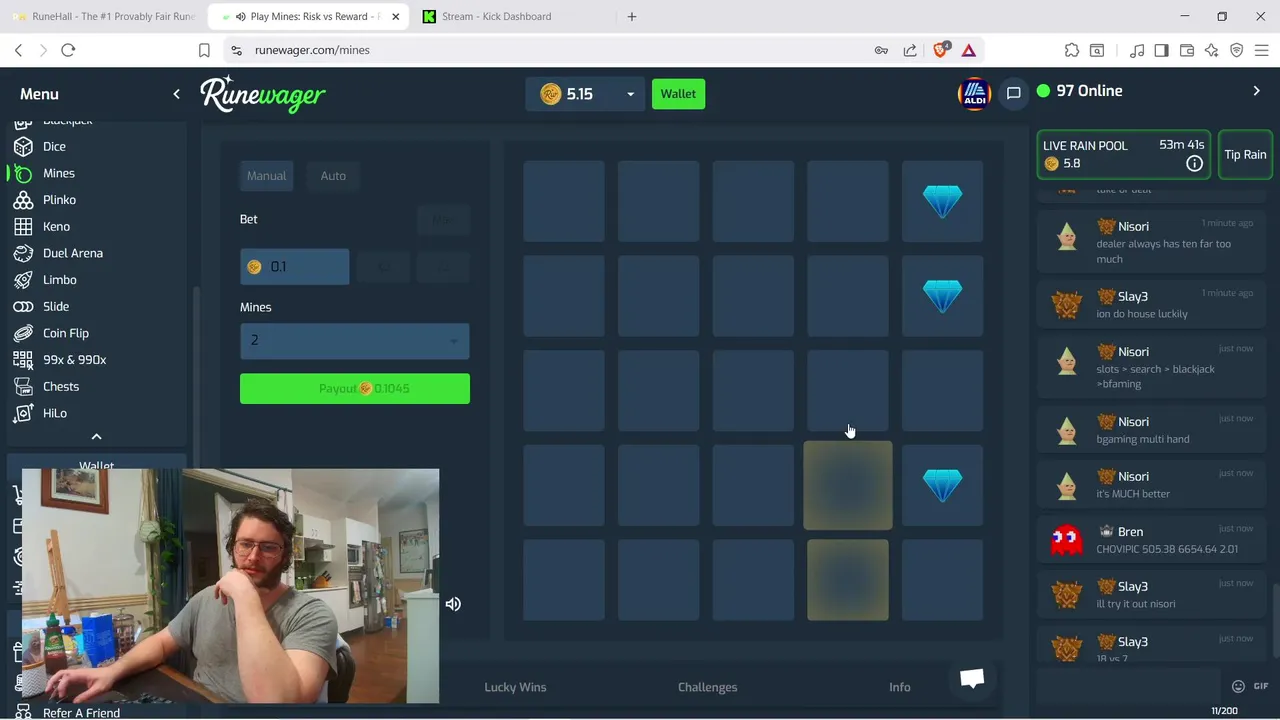Open the GIF picker in chat
The image size is (1280, 720).
(x=1261, y=686)
